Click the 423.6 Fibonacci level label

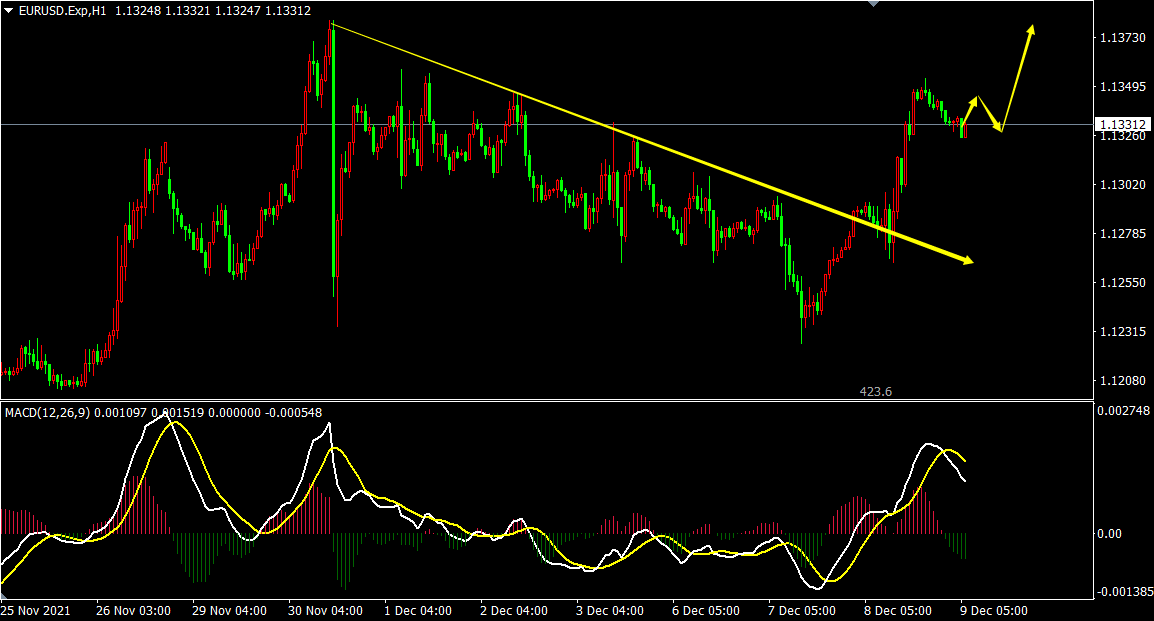tap(875, 392)
